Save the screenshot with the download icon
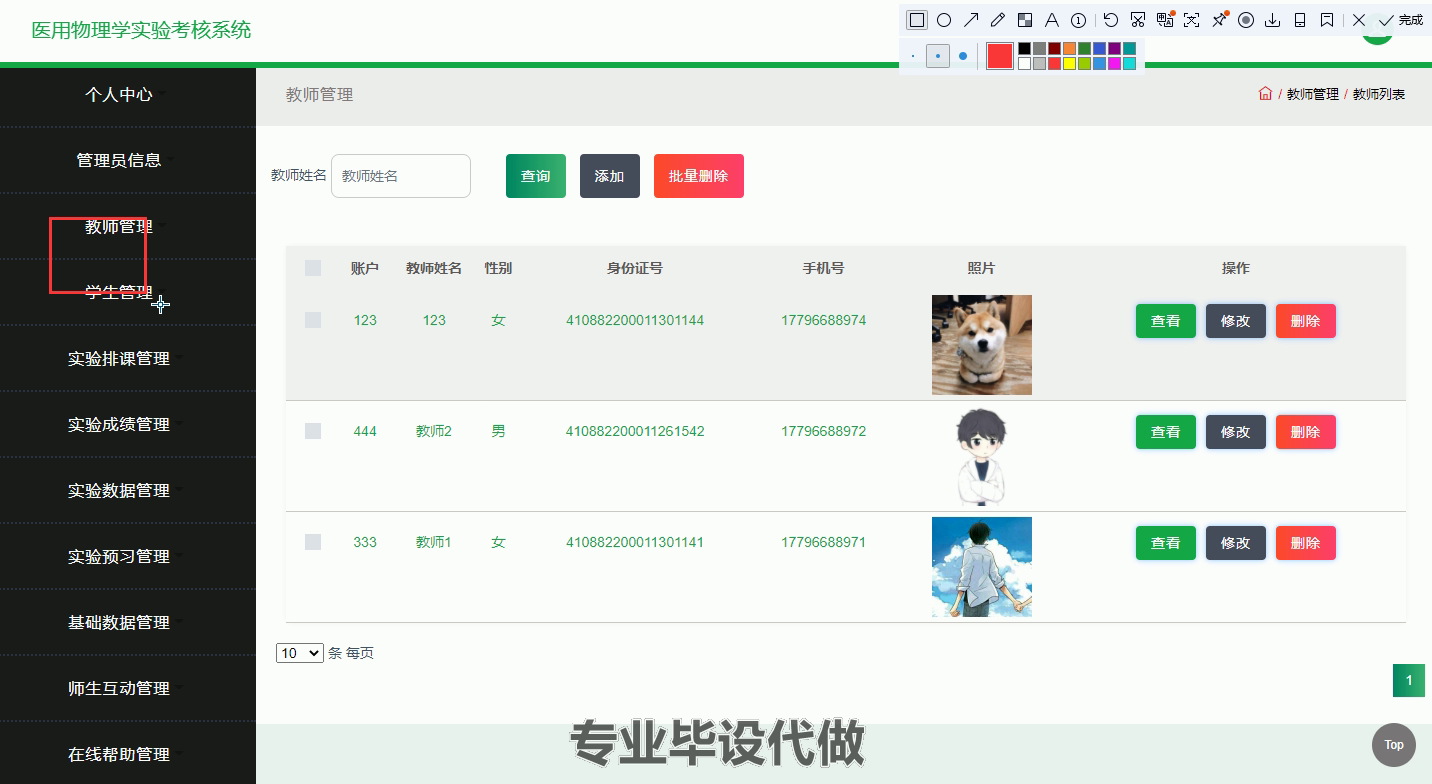Image resolution: width=1432 pixels, height=784 pixels. (1273, 20)
